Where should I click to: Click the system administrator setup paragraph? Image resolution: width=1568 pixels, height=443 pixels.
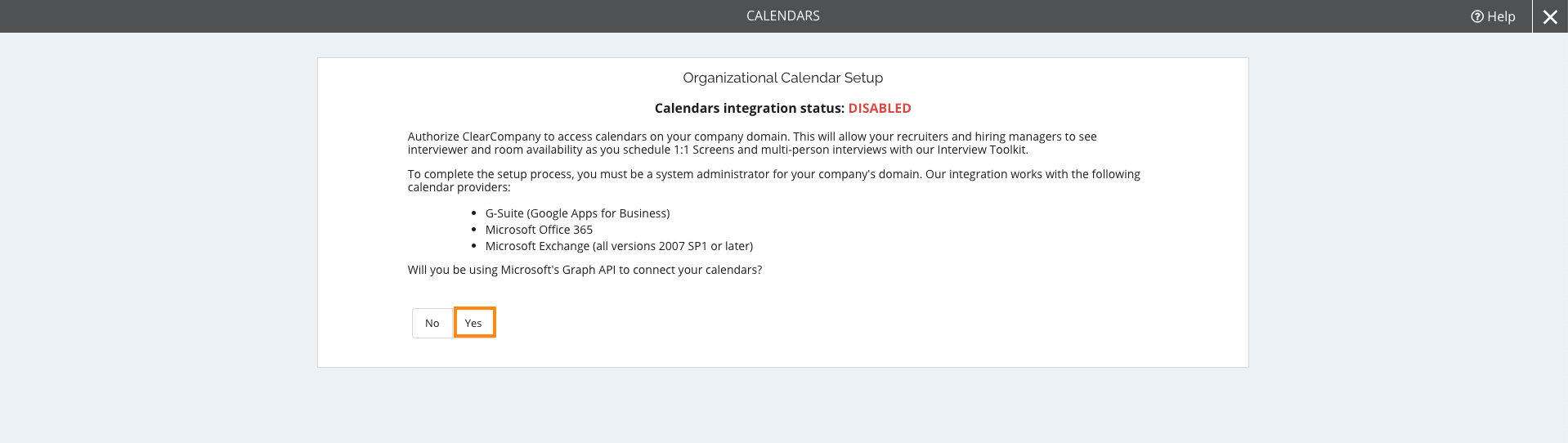point(773,181)
